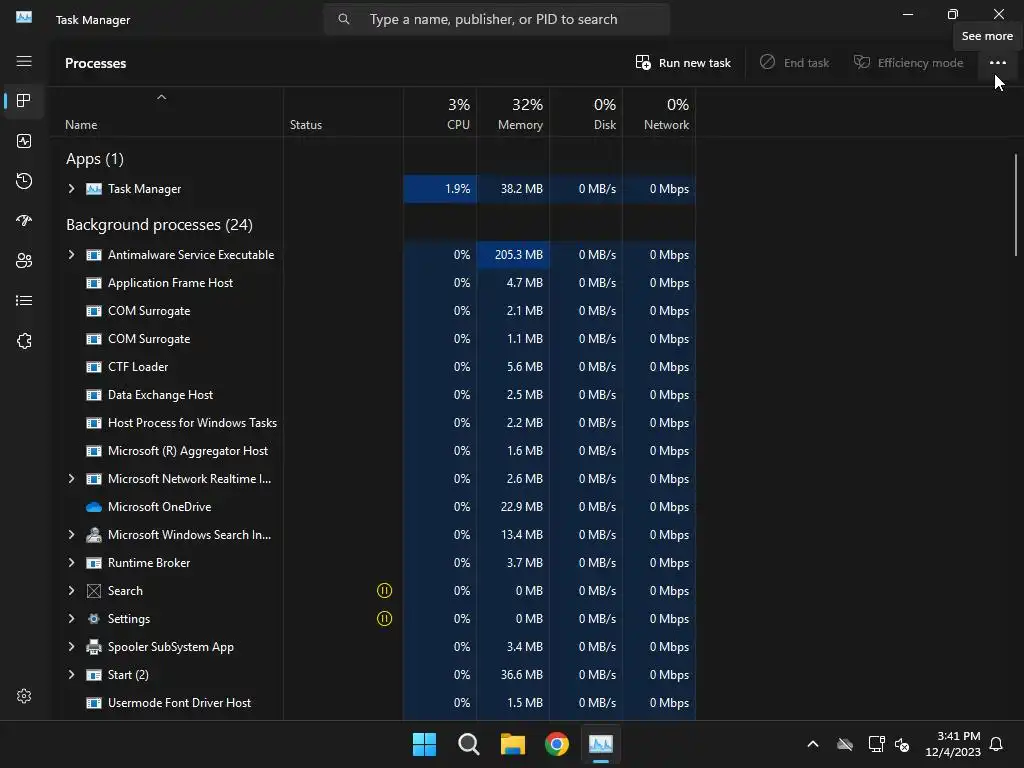Click the 1.9% CPU cell for Task Manager

pyautogui.click(x=440, y=189)
